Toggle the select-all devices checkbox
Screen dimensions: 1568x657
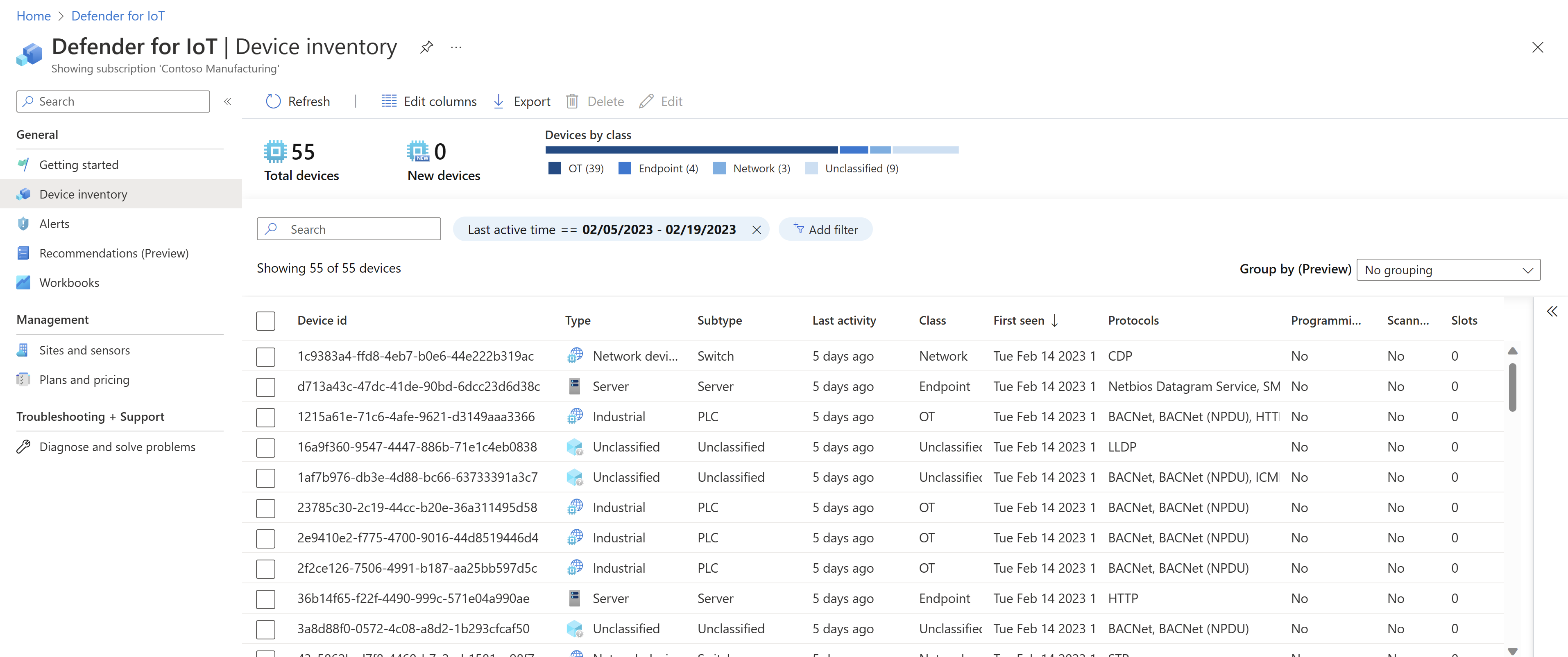pos(265,321)
